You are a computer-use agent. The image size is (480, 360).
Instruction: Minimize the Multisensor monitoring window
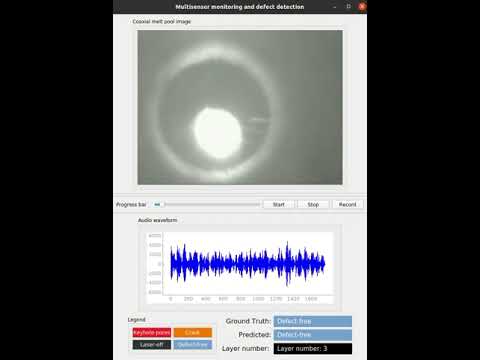(335, 7)
